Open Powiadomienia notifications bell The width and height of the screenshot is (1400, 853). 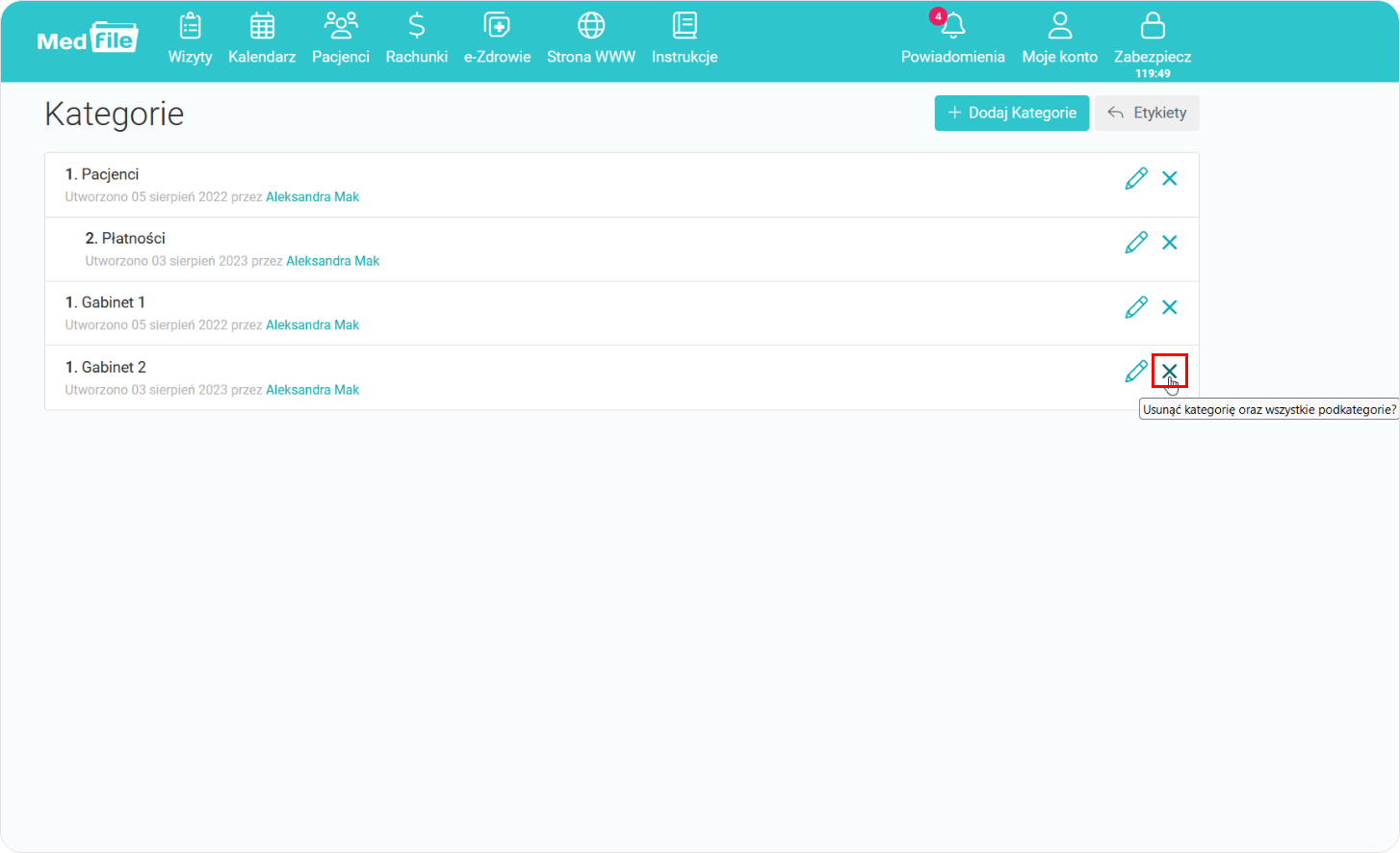tap(953, 39)
